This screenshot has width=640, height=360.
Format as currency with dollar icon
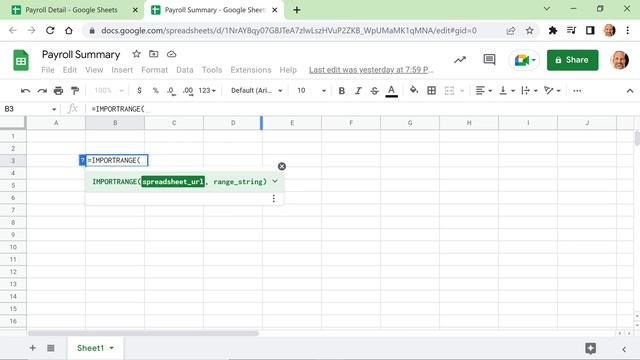click(x=139, y=91)
